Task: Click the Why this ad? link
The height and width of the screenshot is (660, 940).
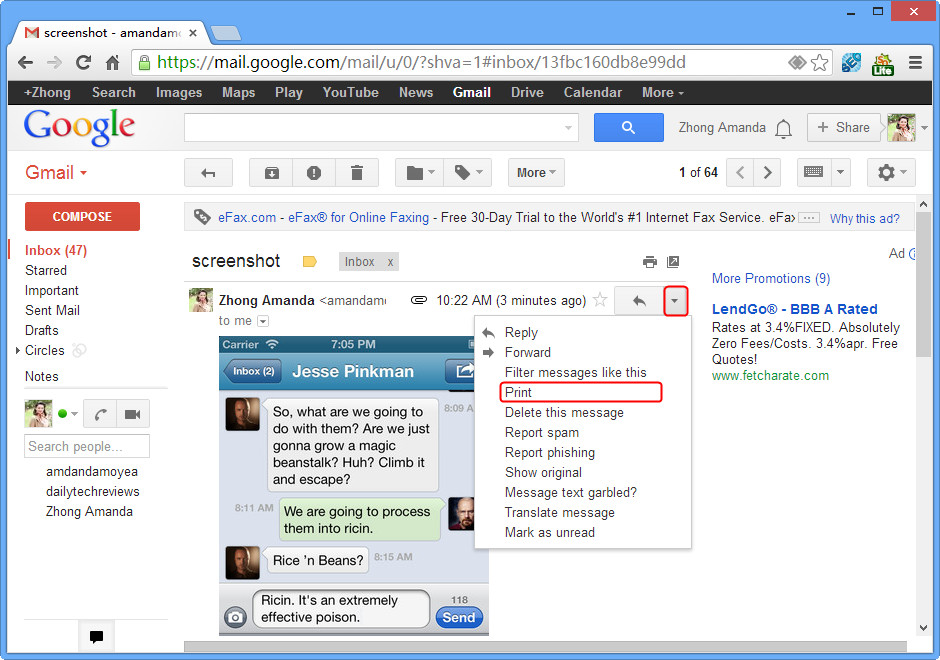Action: coord(864,218)
